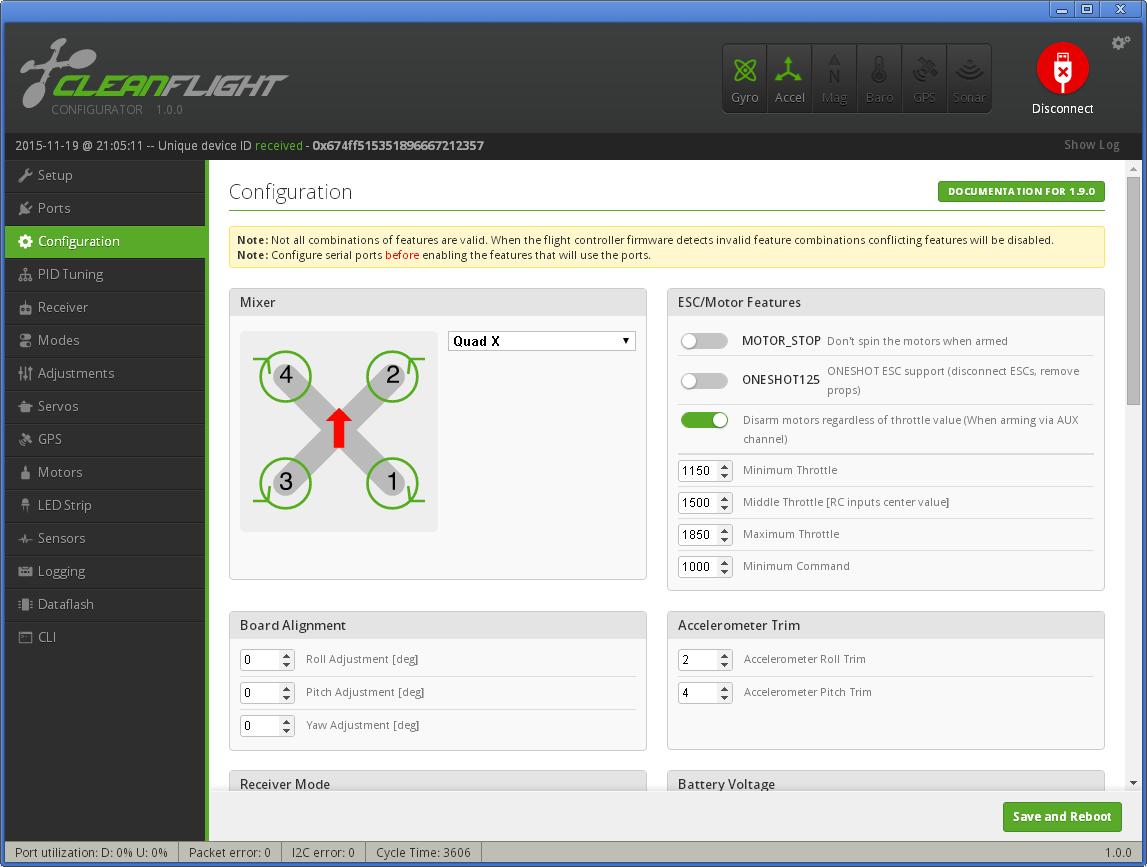Open the GPS tab in sidebar
Screen dimensions: 1147x867
coord(105,439)
